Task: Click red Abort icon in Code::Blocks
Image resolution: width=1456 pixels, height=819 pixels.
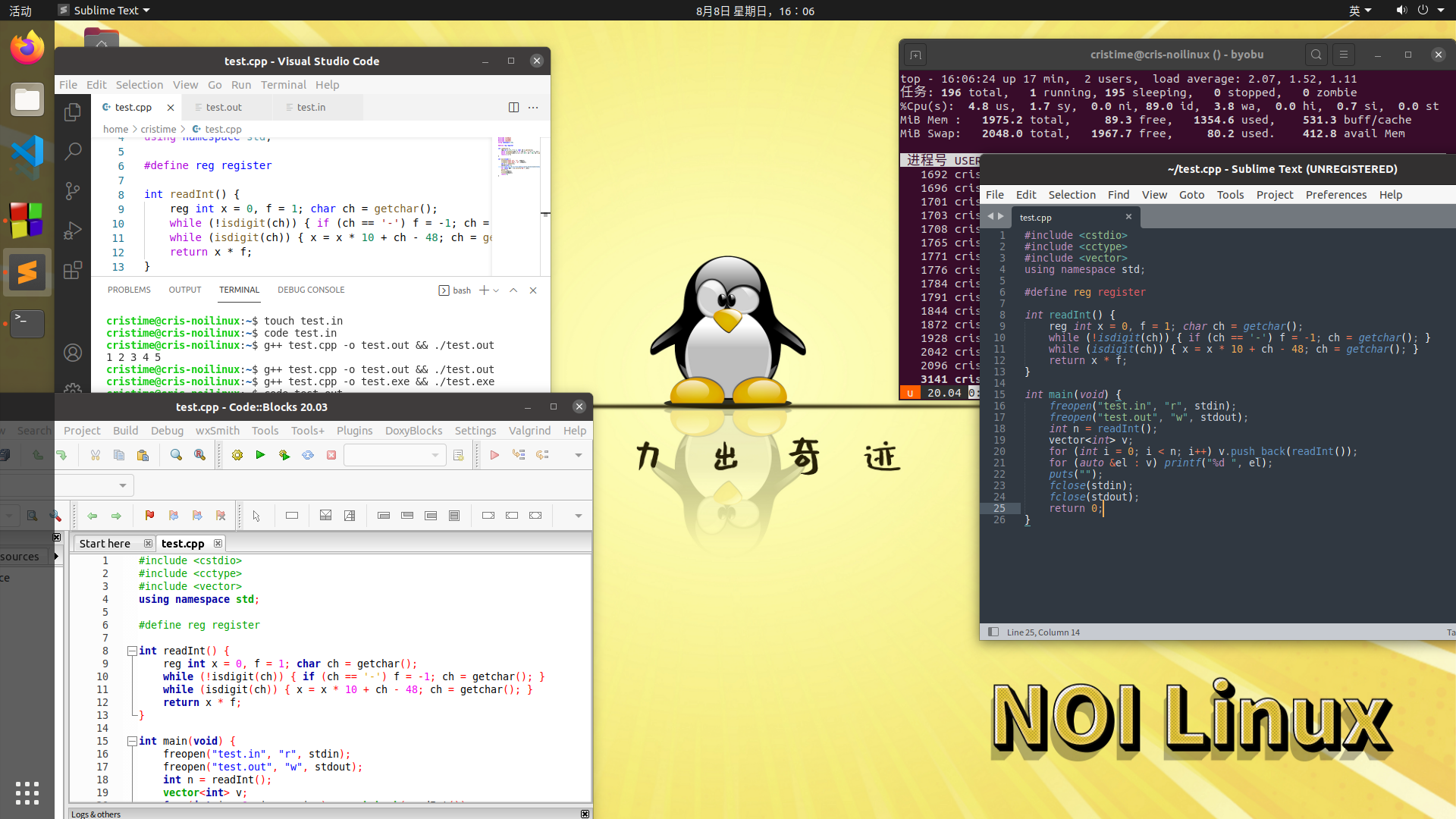Action: click(x=331, y=455)
